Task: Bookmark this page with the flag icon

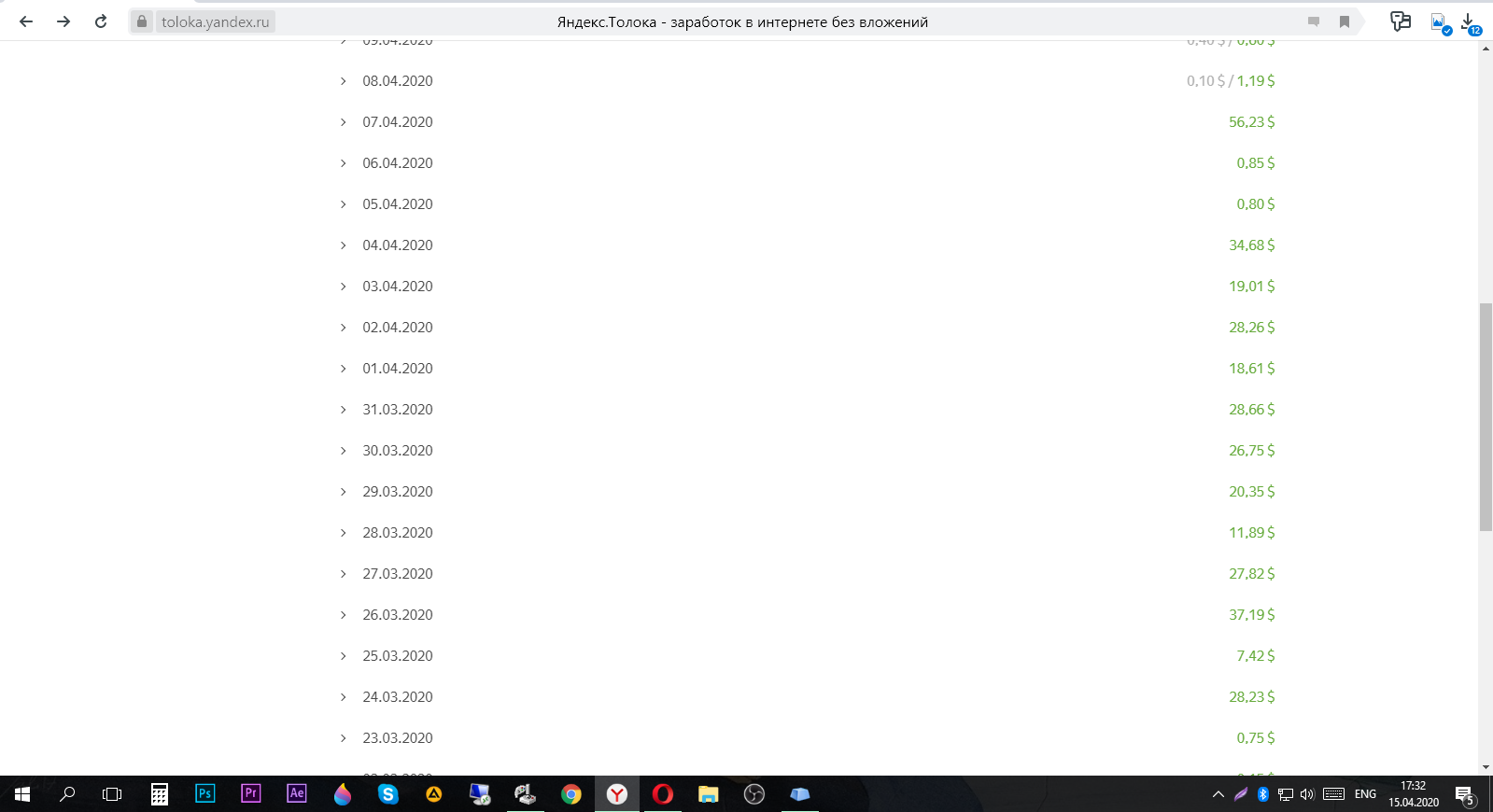Action: [x=1345, y=21]
